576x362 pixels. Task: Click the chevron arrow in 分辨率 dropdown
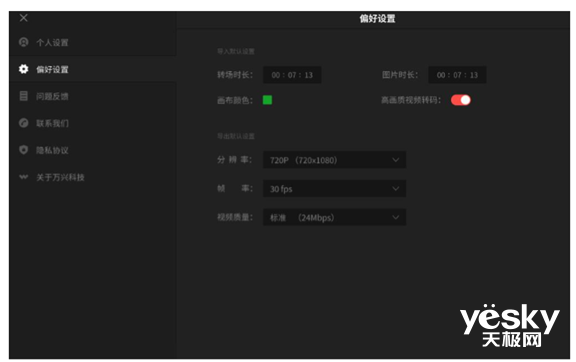(396, 160)
